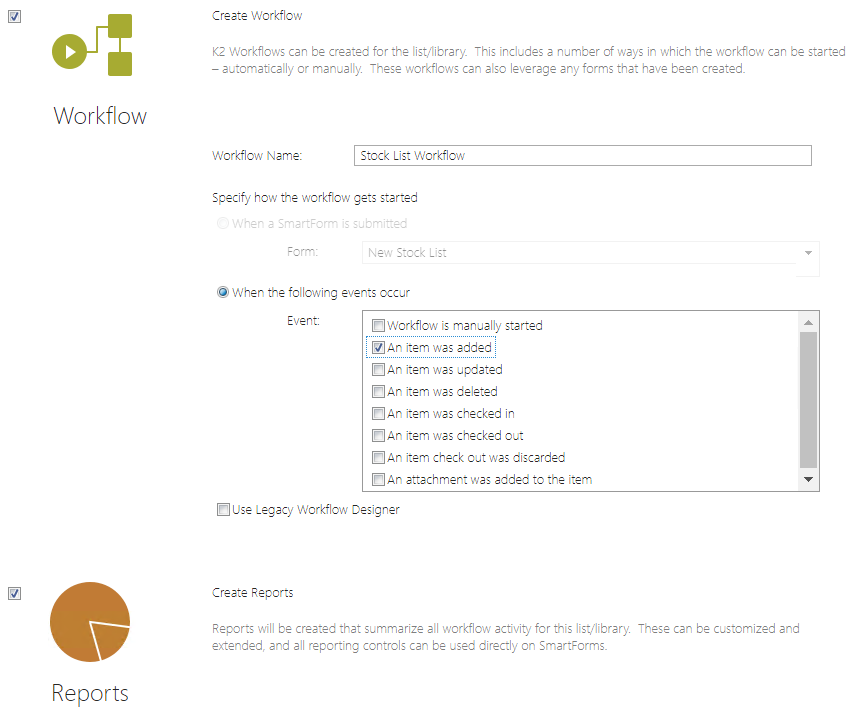Uncheck the Create Reports checkbox
Screen dimensions: 848x710
(15, 593)
